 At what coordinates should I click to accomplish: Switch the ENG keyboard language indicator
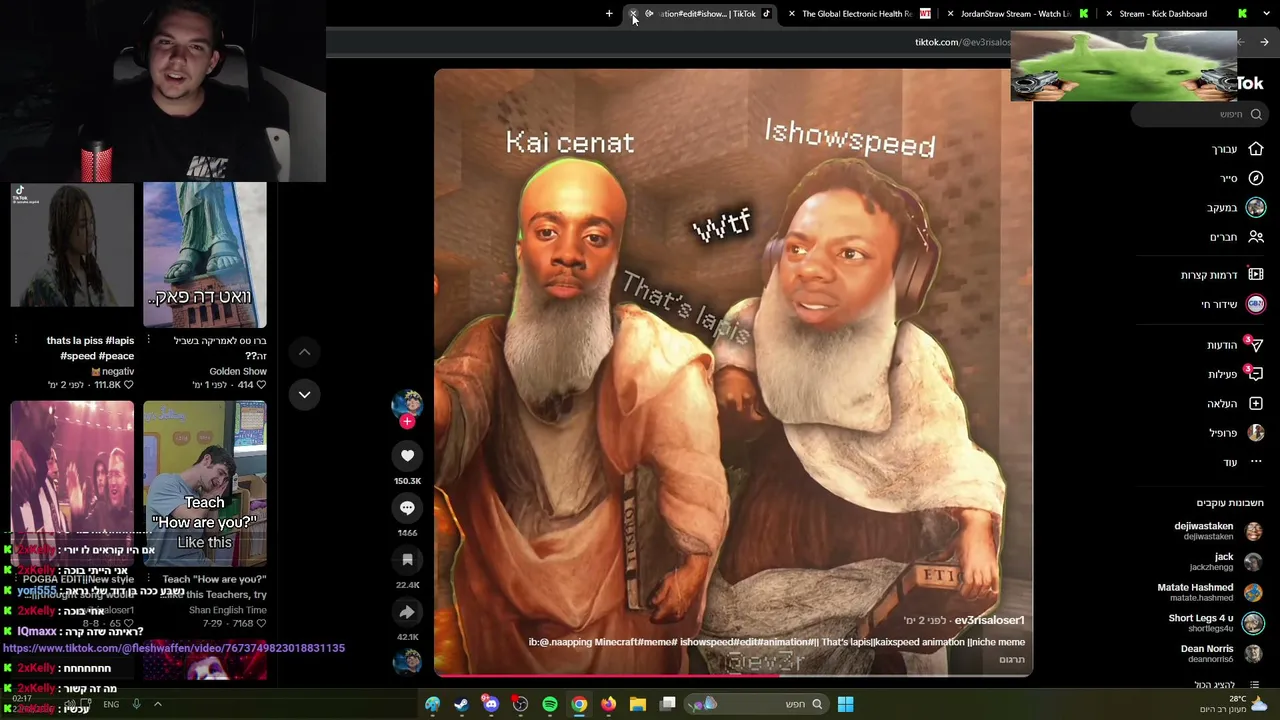111,704
